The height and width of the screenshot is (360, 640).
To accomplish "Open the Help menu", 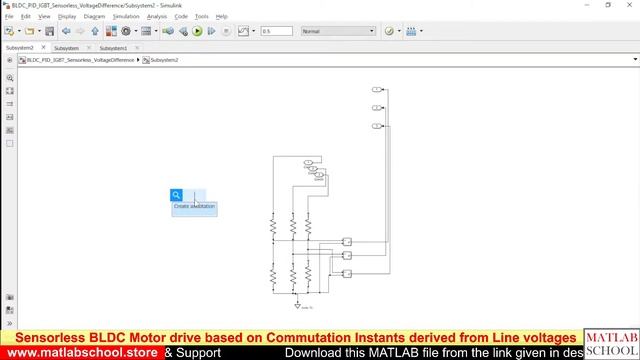I will (221, 16).
